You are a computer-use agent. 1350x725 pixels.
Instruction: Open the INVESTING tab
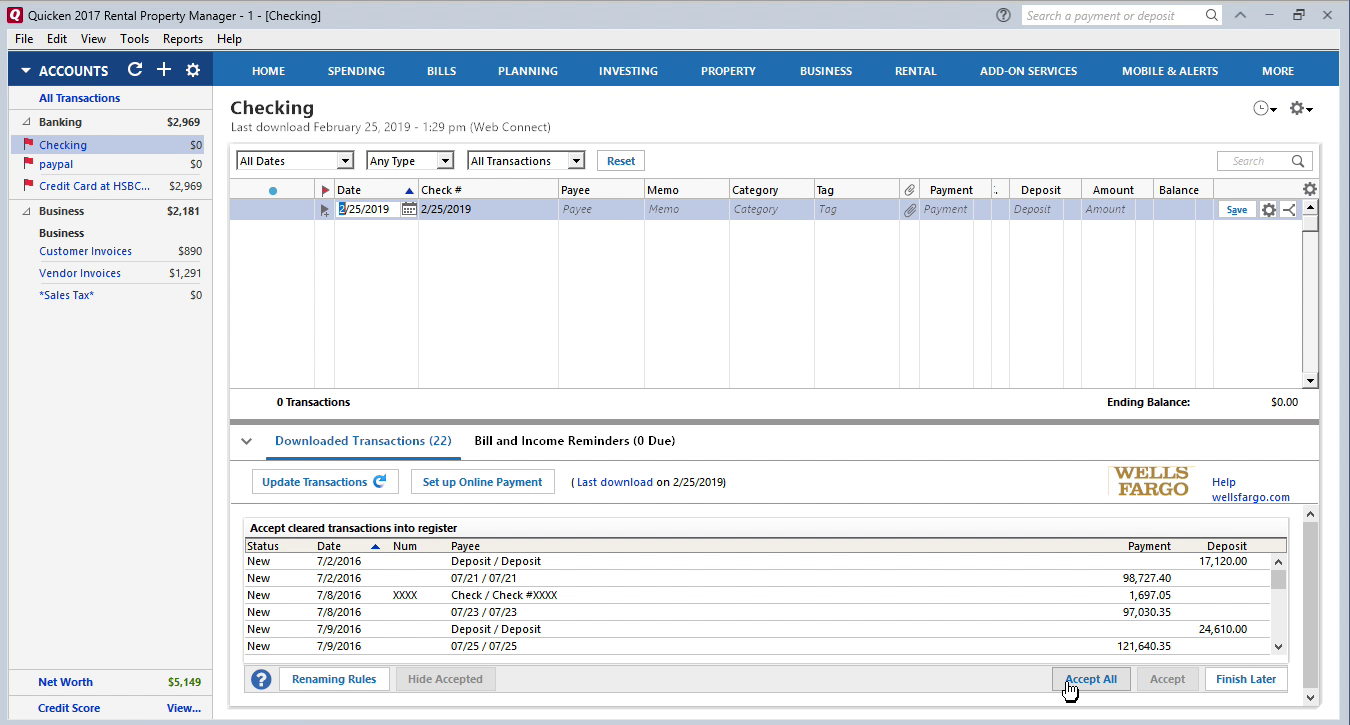(x=628, y=71)
